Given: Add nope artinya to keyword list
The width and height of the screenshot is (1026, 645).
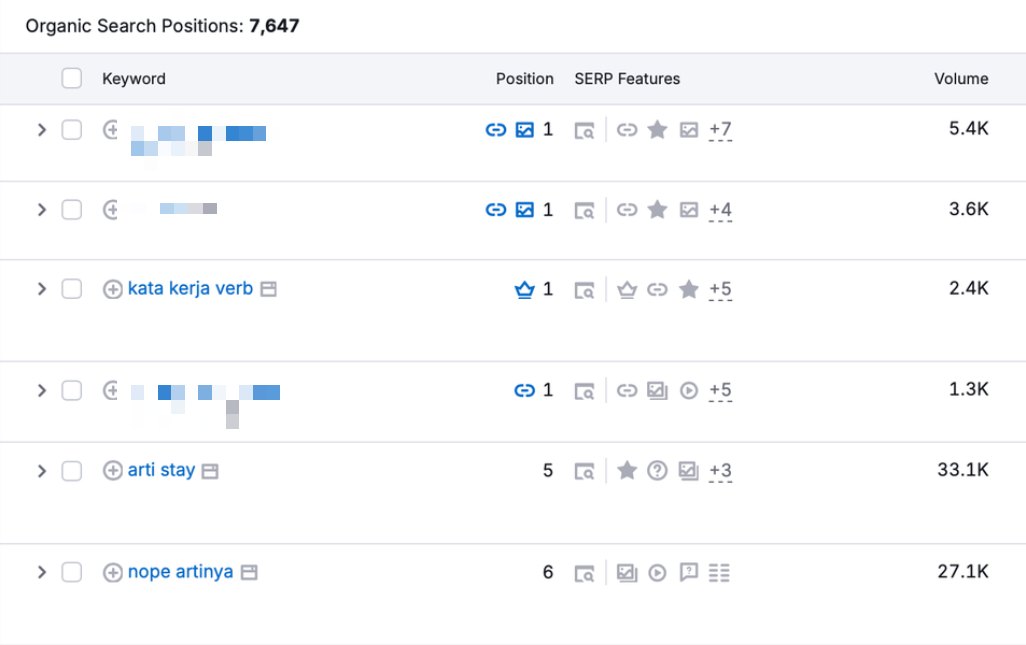Looking at the screenshot, I should [113, 572].
